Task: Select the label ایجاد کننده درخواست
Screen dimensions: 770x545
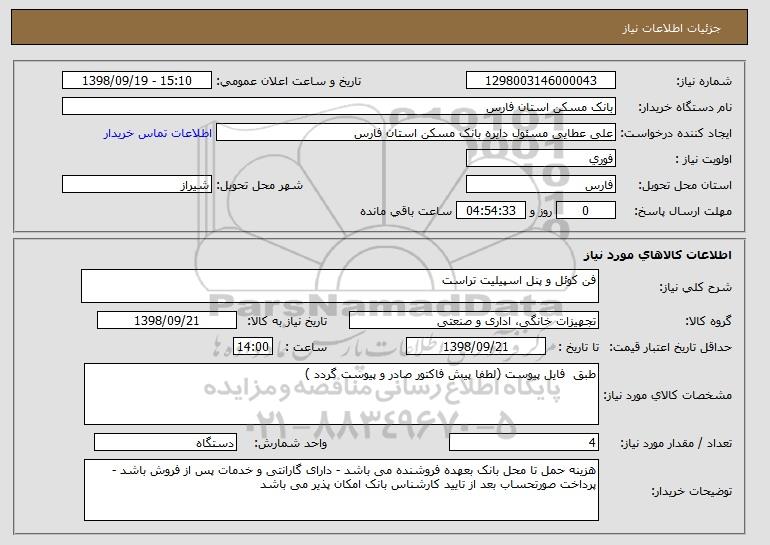Action: coord(676,133)
